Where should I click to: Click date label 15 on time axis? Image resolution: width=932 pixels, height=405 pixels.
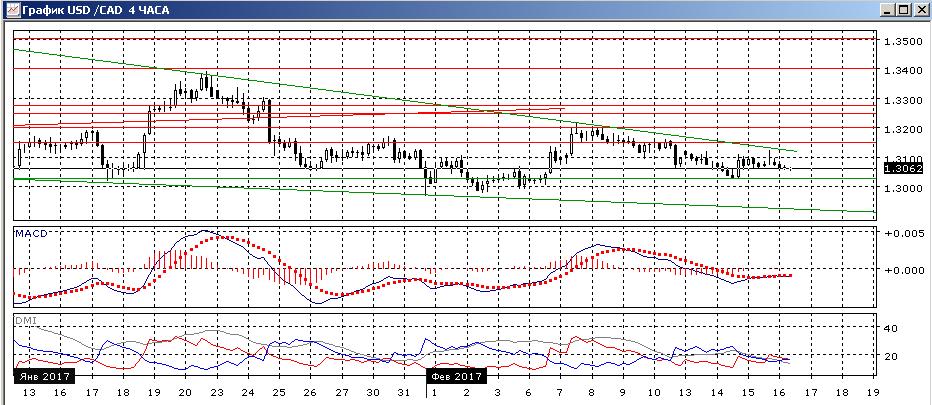point(748,393)
